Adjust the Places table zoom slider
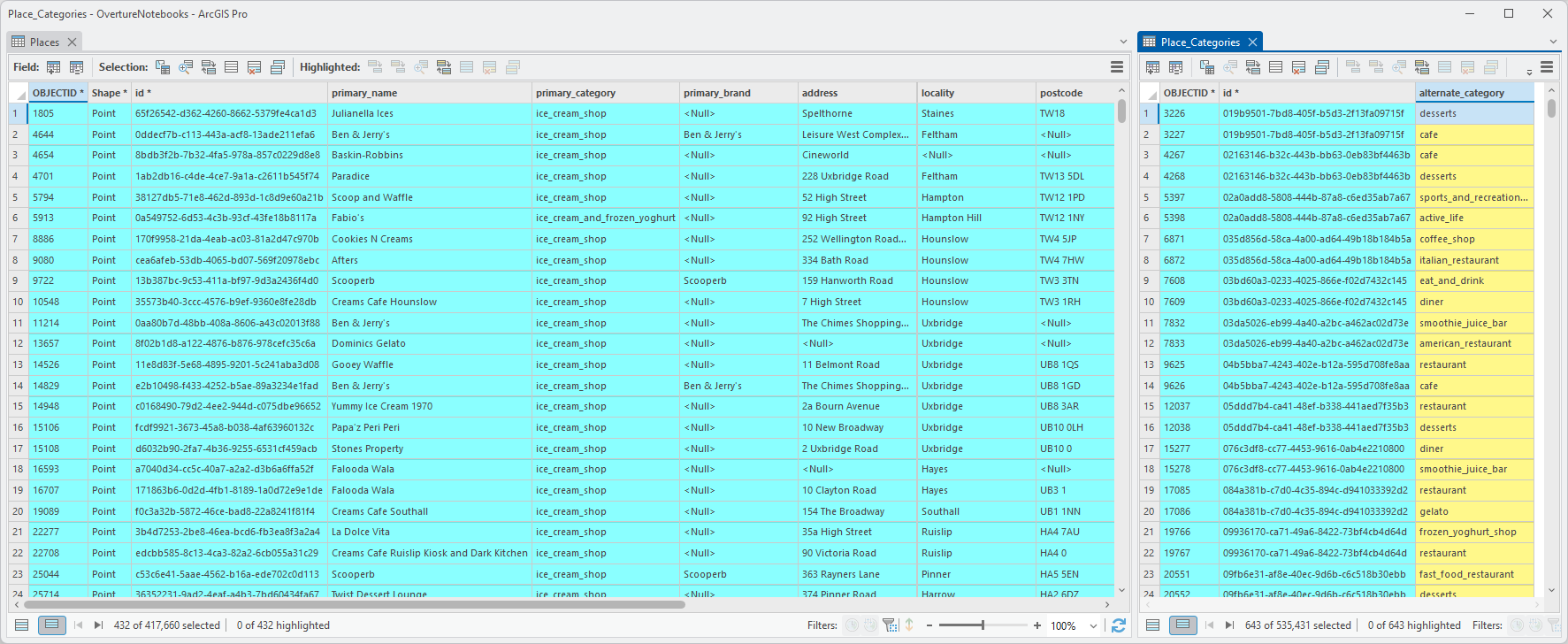 click(983, 625)
